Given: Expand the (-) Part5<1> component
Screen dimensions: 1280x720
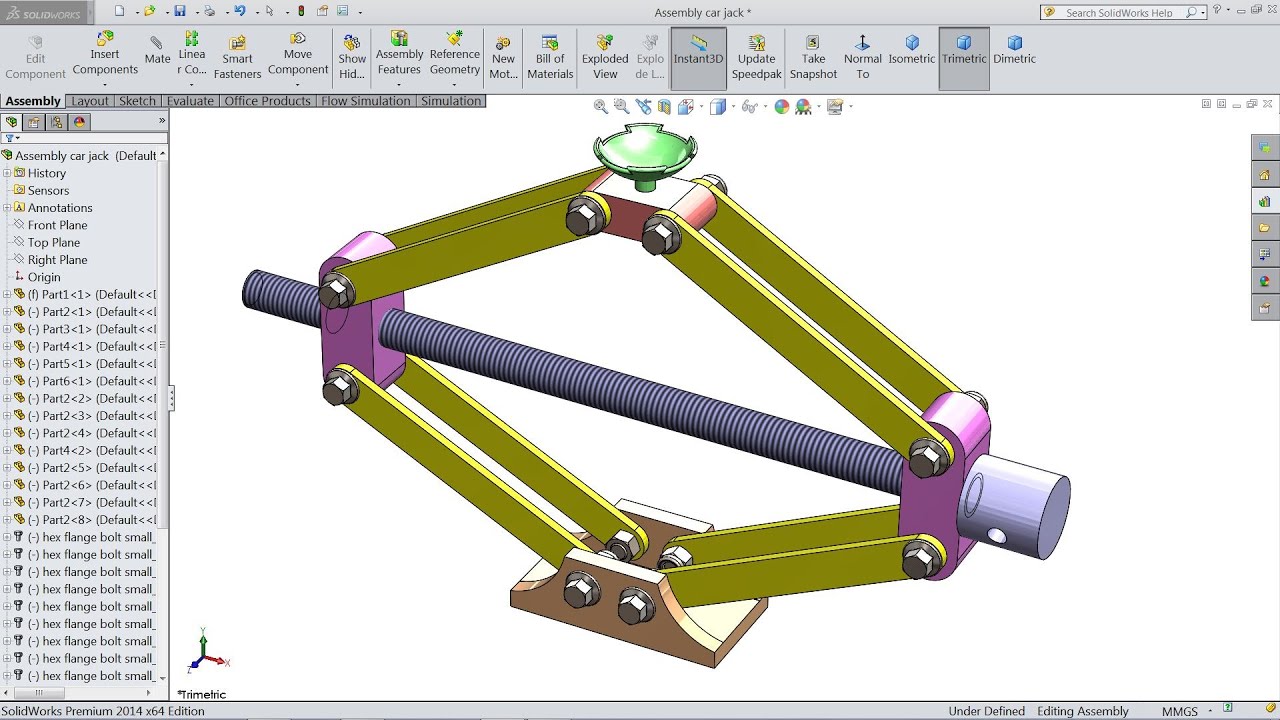Looking at the screenshot, I should pyautogui.click(x=7, y=364).
